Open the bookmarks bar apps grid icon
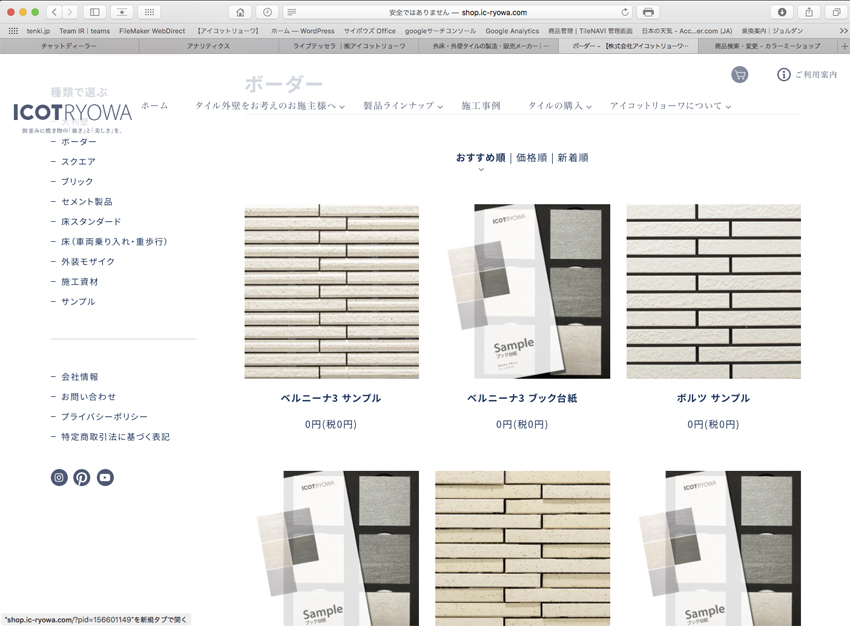The height and width of the screenshot is (626, 850). (13, 31)
